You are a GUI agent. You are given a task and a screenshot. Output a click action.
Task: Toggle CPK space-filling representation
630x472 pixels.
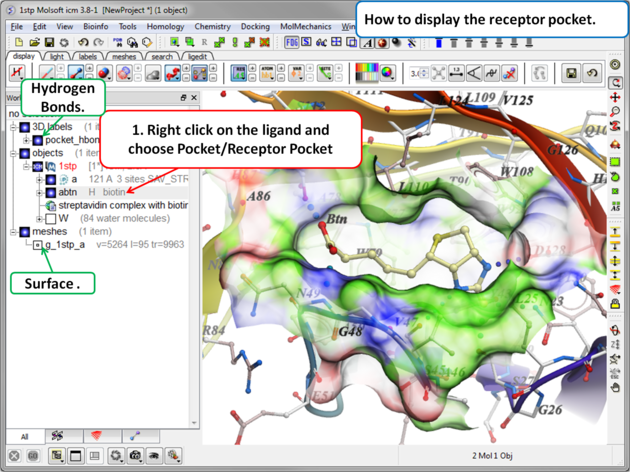tap(104, 74)
